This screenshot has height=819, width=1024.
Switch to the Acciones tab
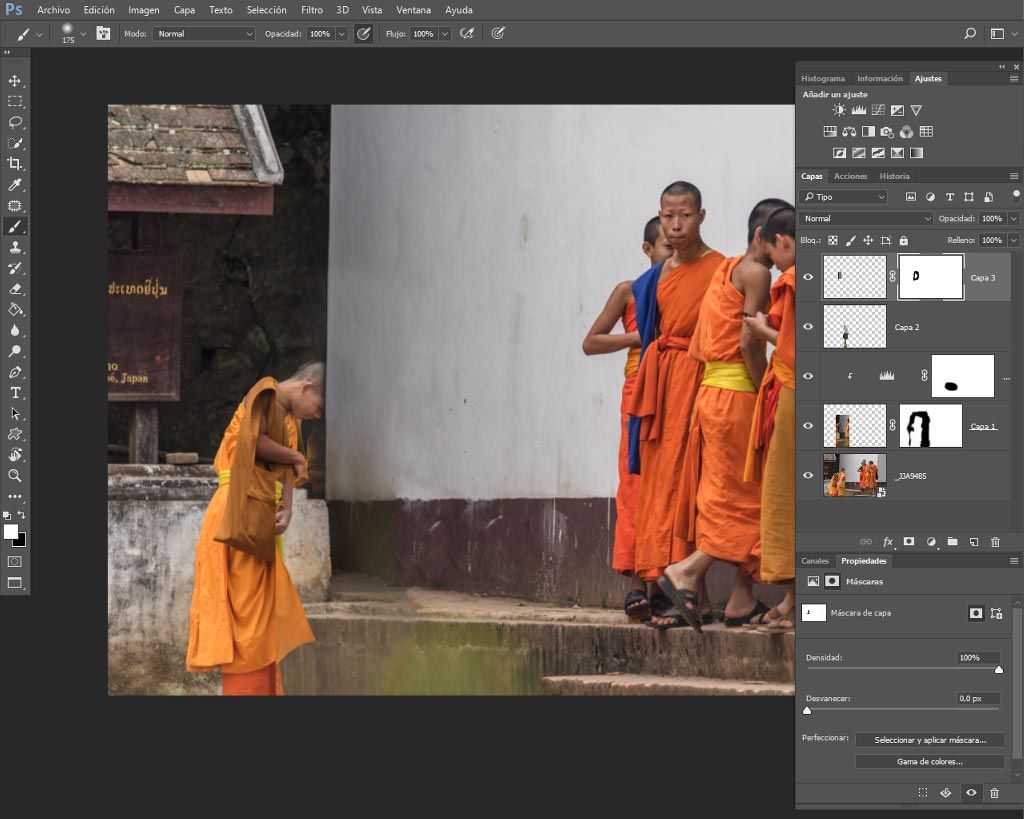(x=850, y=176)
